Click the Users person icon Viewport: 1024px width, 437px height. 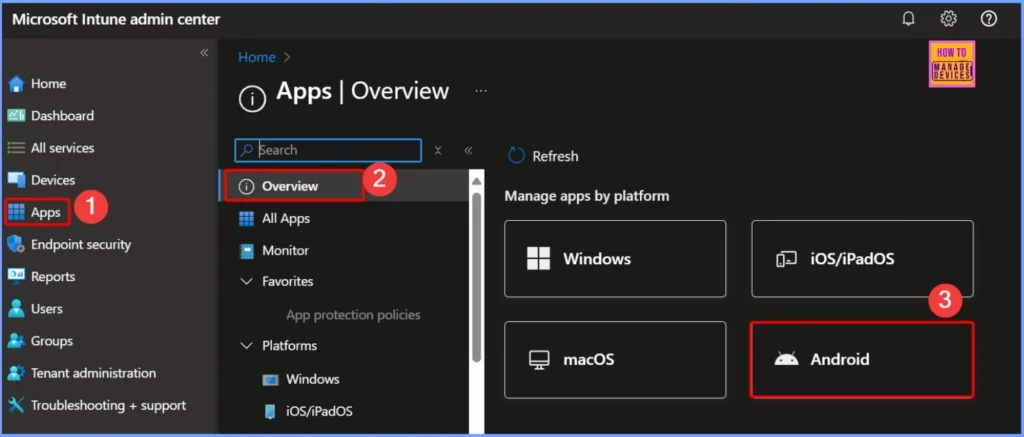click(16, 308)
